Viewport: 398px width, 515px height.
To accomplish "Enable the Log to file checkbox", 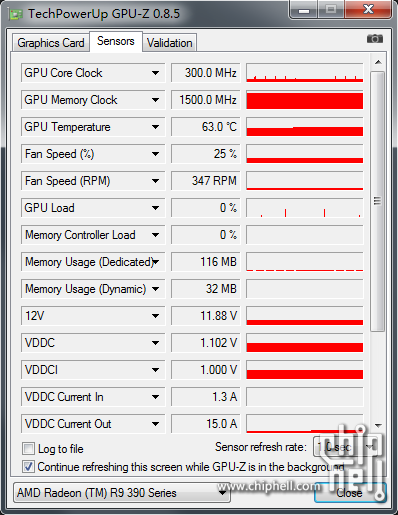I will click(28, 449).
